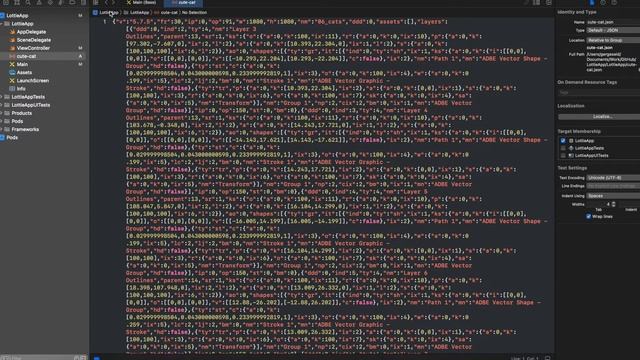
Task: Open the Text Encoding dropdown Unicode (UTF-8)
Action: 613,178
